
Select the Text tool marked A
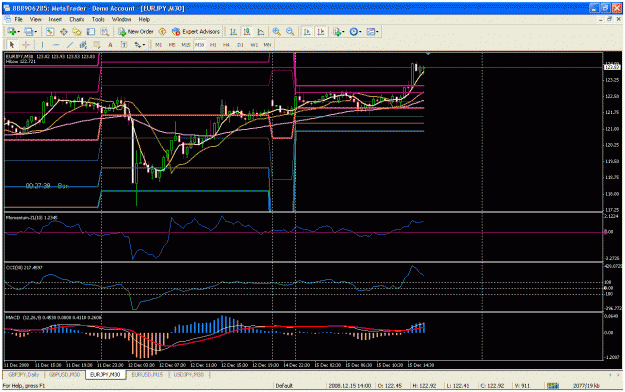click(110, 45)
